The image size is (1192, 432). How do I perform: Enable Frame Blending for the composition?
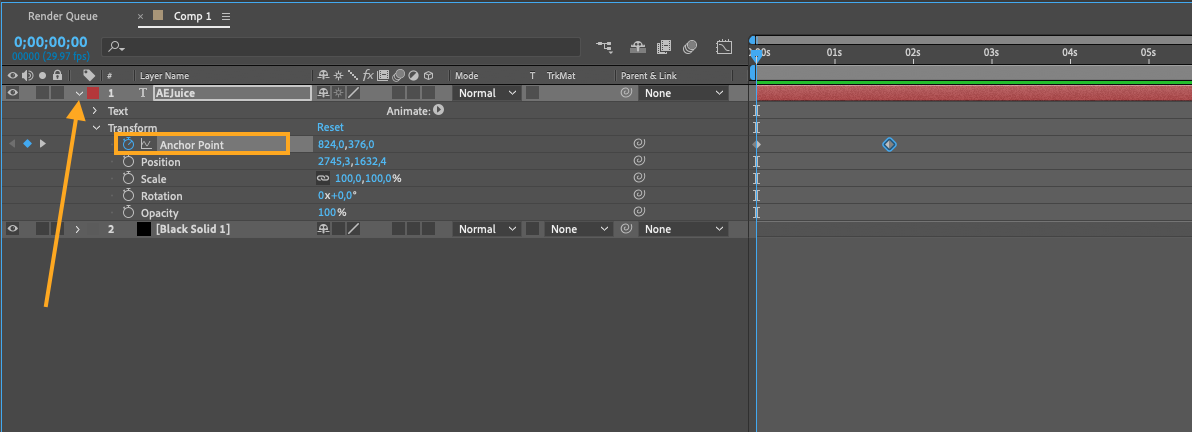(664, 47)
